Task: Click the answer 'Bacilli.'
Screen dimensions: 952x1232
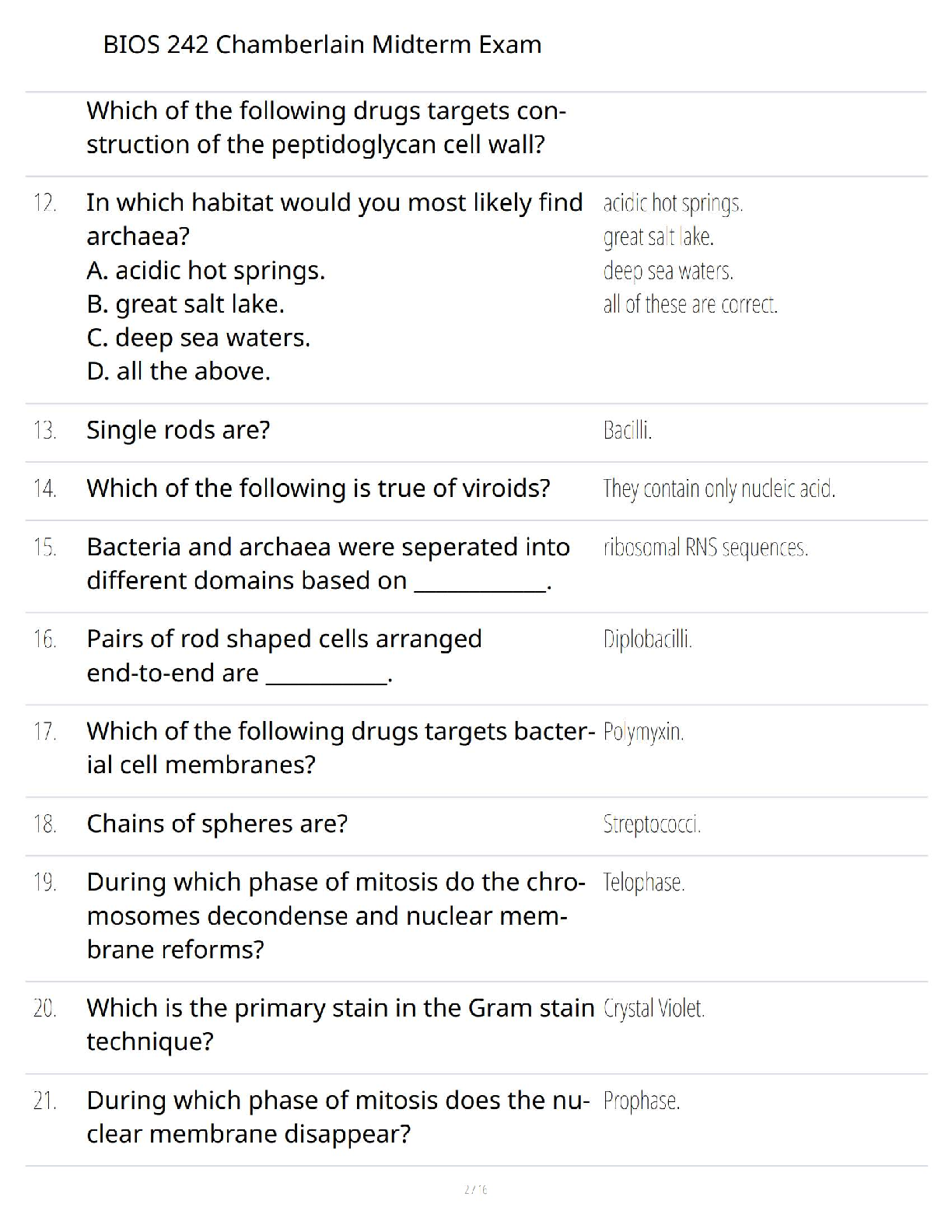Action: 627,430
